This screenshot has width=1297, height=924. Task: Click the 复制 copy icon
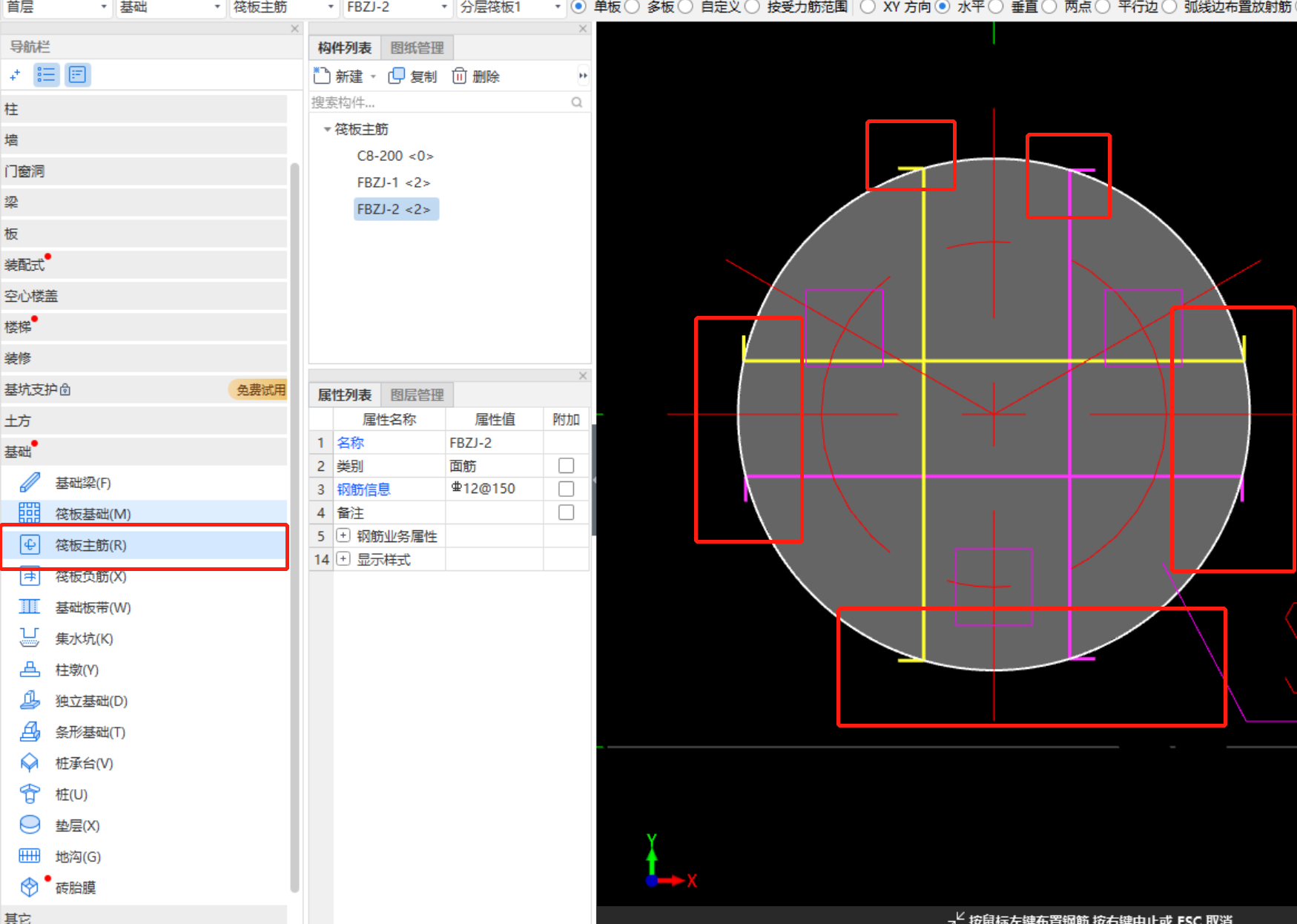pos(397,76)
